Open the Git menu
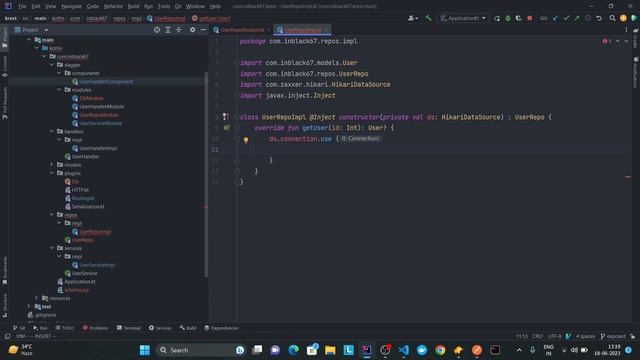Viewport: 640px width, 360px height. [x=178, y=7]
